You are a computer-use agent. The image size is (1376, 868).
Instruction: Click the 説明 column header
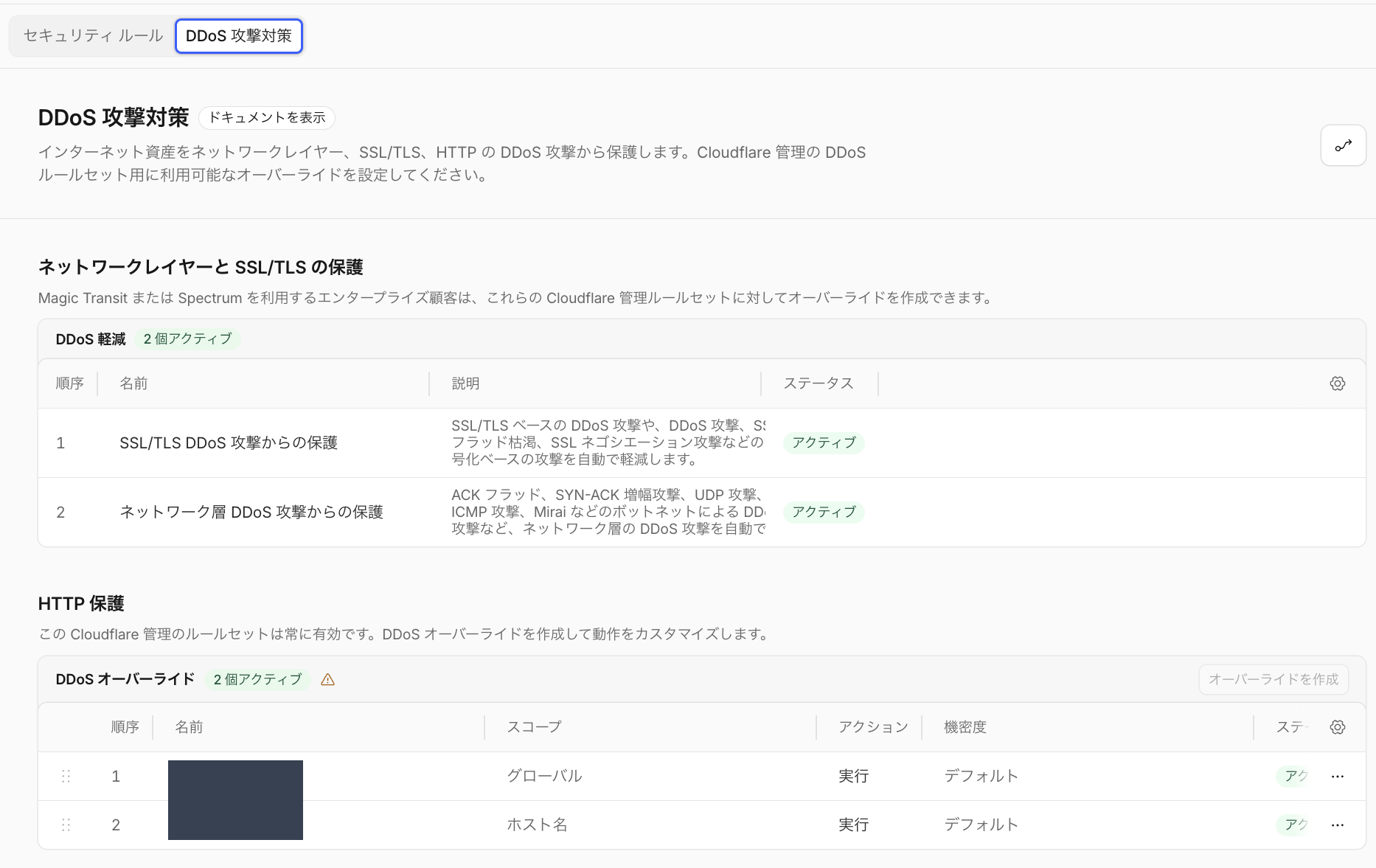[x=465, y=383]
